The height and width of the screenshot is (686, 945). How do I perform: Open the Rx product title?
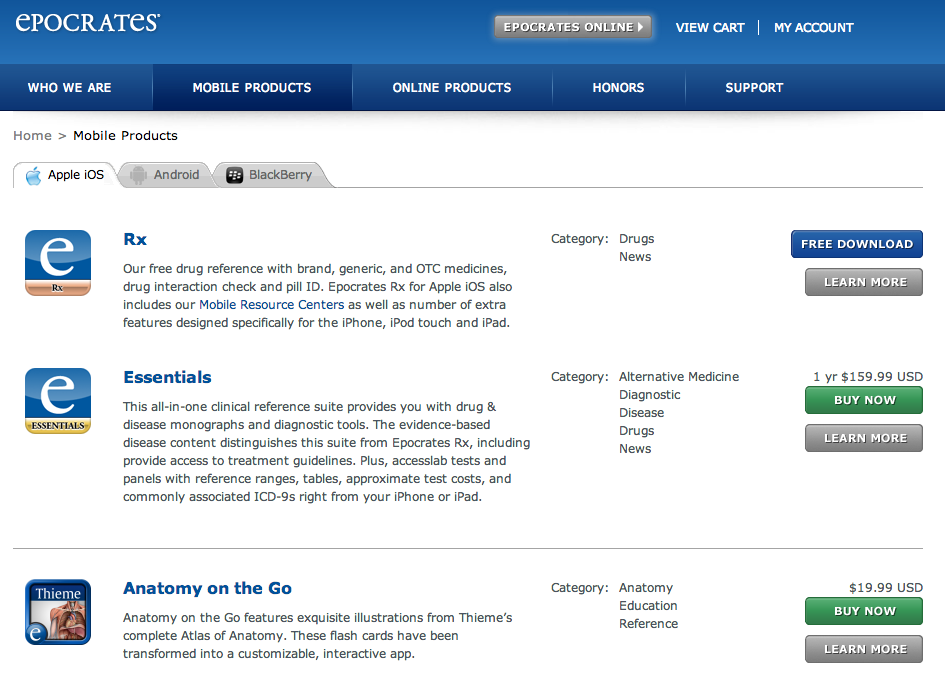135,239
